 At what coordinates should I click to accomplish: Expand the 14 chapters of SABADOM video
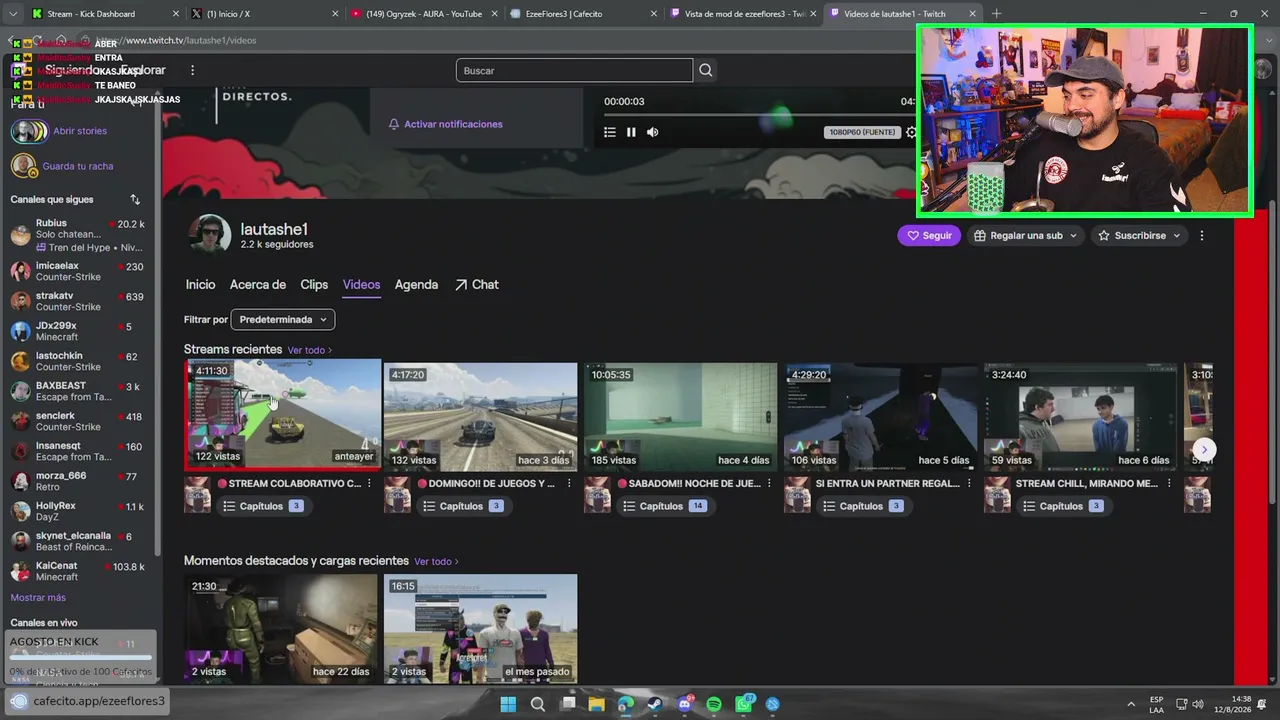[665, 506]
